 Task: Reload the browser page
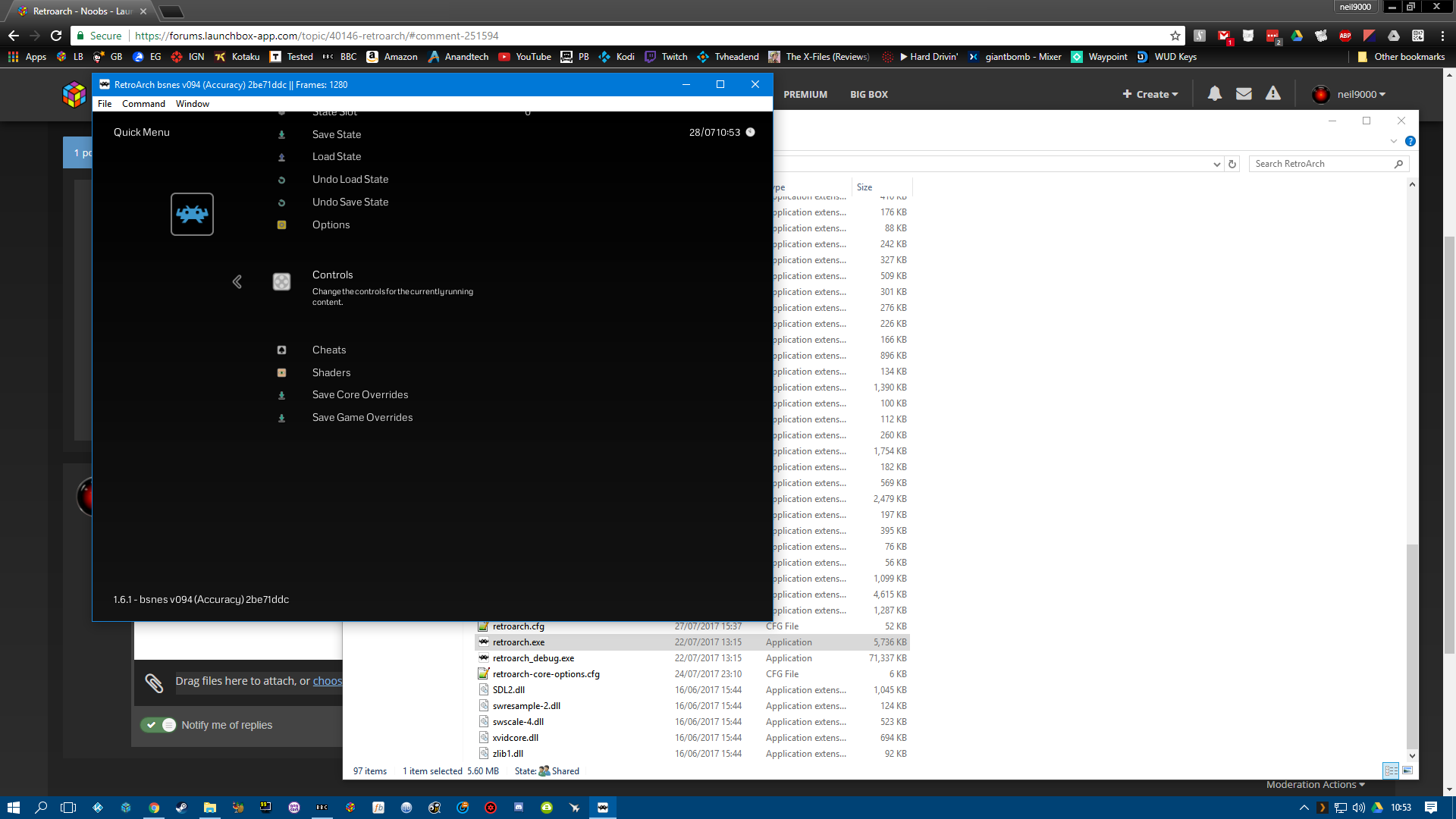click(x=56, y=36)
